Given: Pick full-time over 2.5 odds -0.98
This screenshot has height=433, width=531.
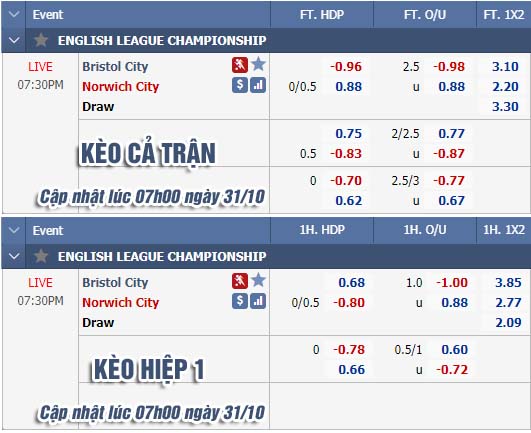Looking at the screenshot, I should [x=449, y=66].
